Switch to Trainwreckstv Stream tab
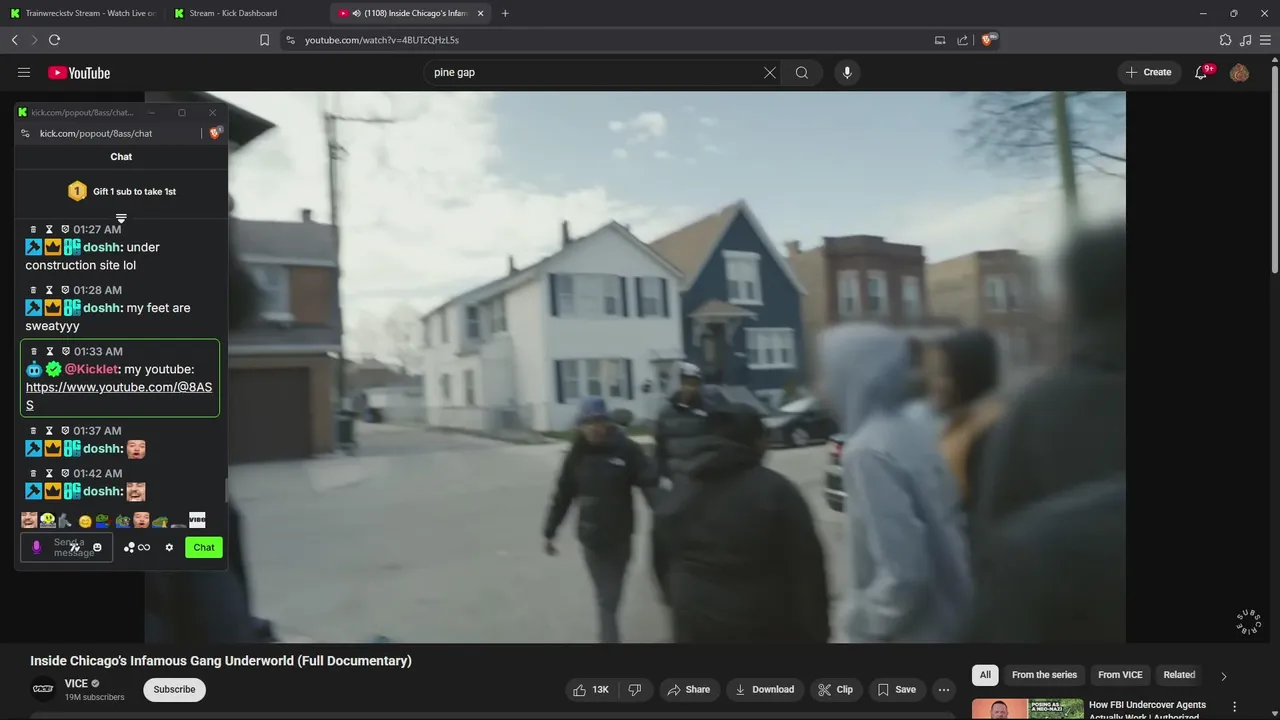 (83, 13)
